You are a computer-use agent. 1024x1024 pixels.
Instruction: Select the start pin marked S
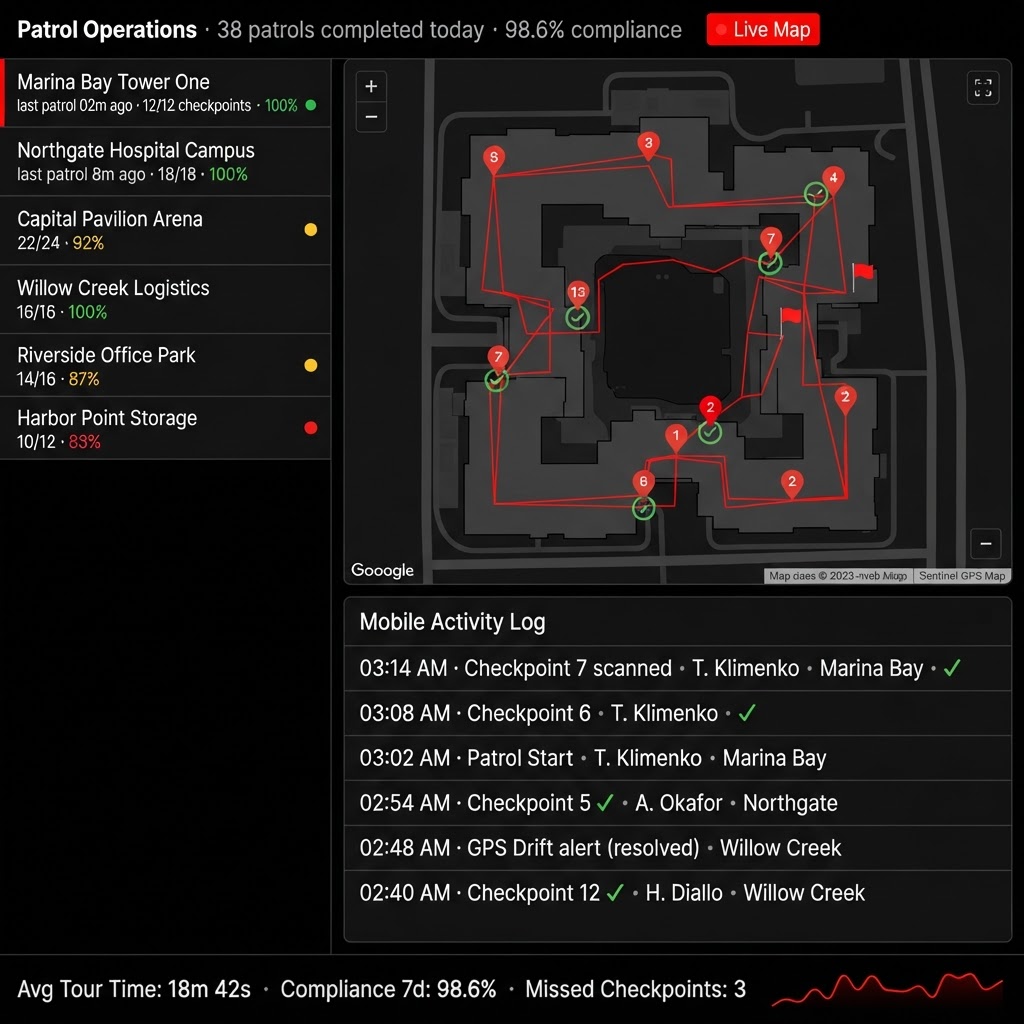494,159
